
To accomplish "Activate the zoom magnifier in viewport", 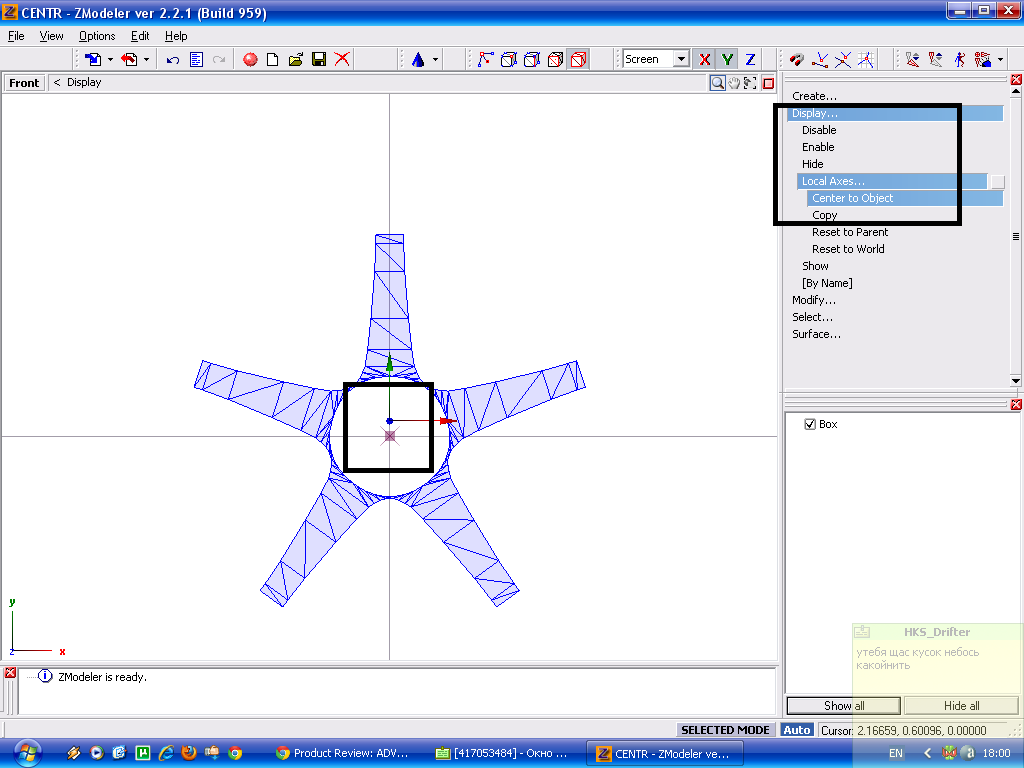I will 717,83.
